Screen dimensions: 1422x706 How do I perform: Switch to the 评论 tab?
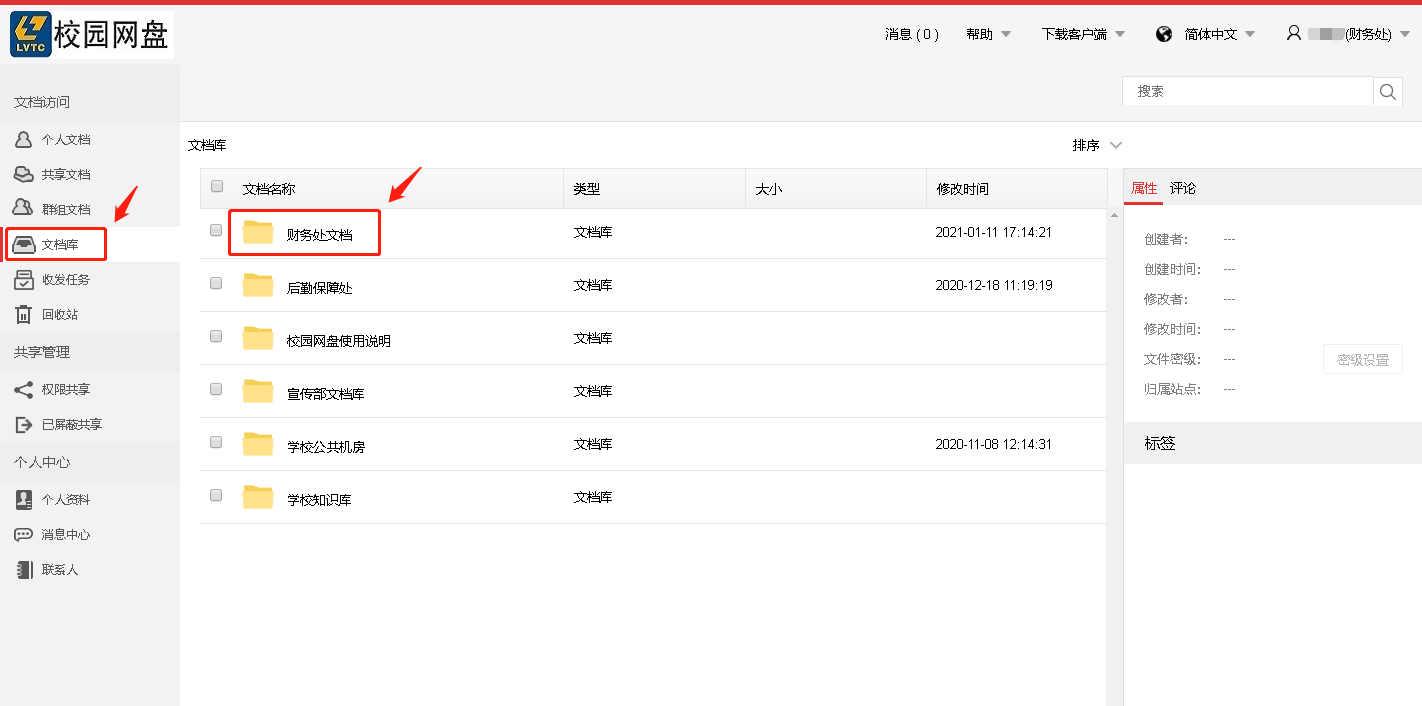[1183, 189]
